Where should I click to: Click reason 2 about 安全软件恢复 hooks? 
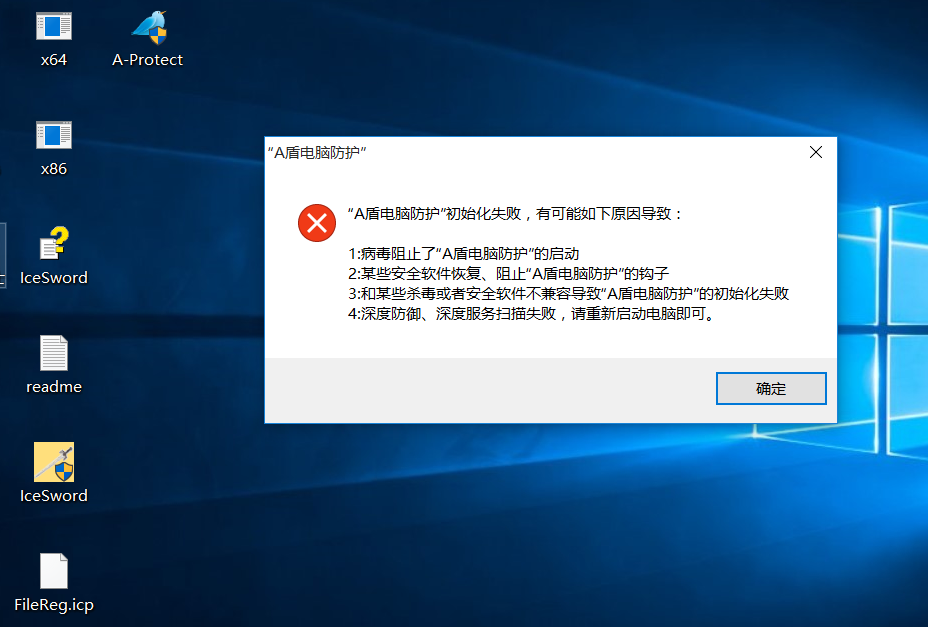click(508, 274)
